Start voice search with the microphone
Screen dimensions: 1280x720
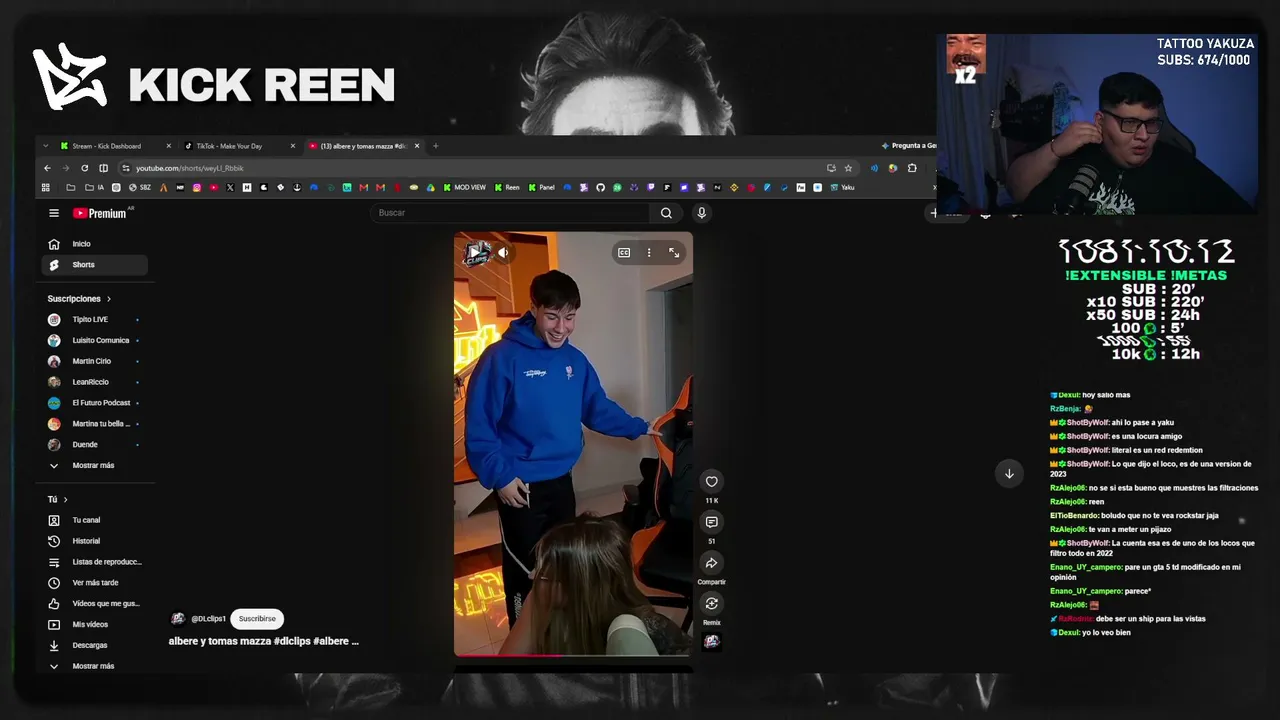click(x=701, y=213)
